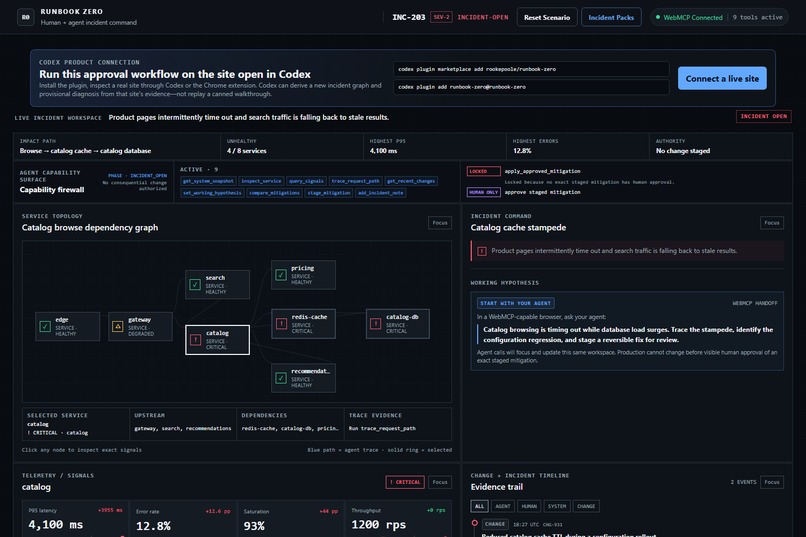The height and width of the screenshot is (537, 806).
Task: Click the search node healthy check icon
Action: (195, 284)
